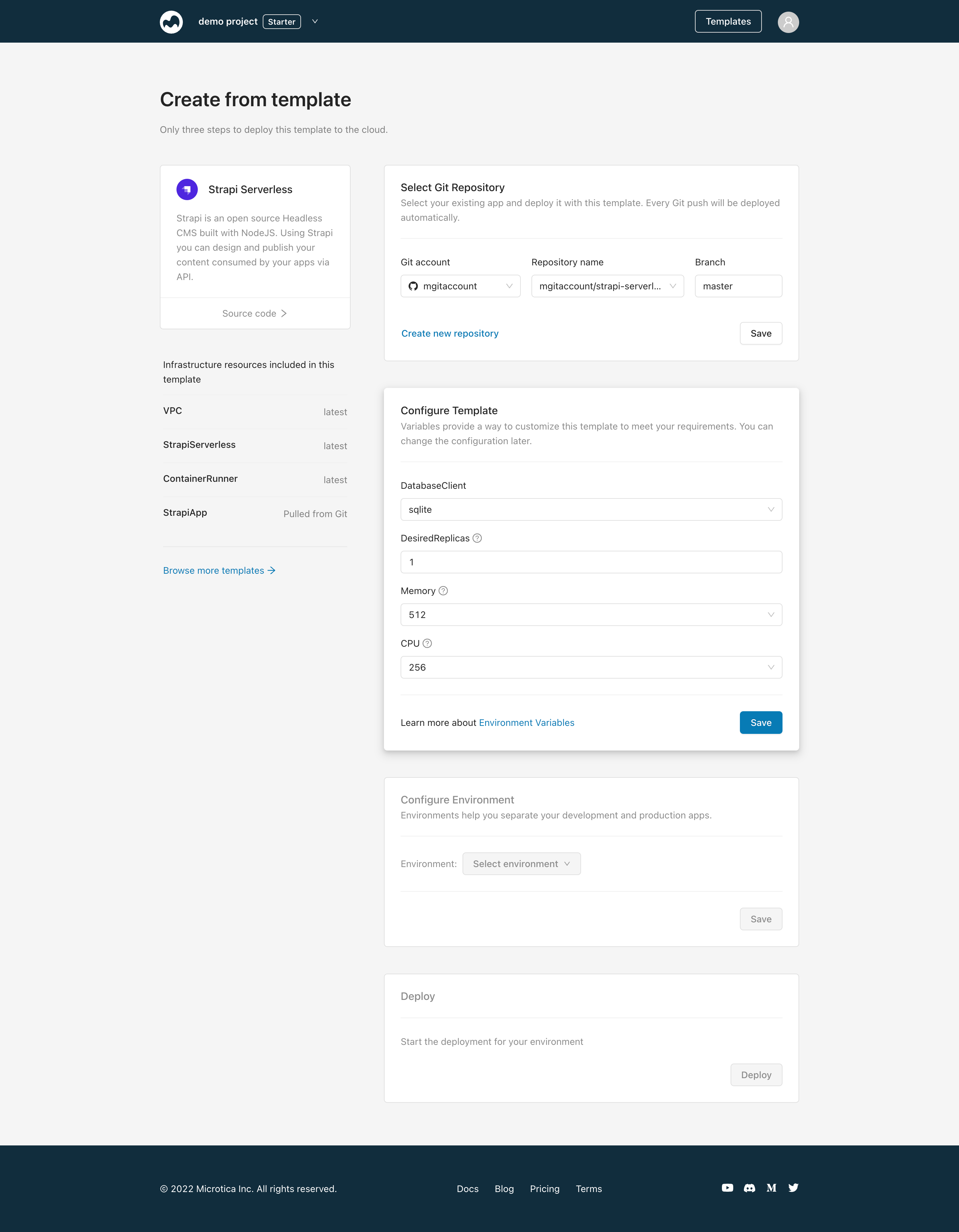Click Save in Configure Environment section

click(761, 919)
